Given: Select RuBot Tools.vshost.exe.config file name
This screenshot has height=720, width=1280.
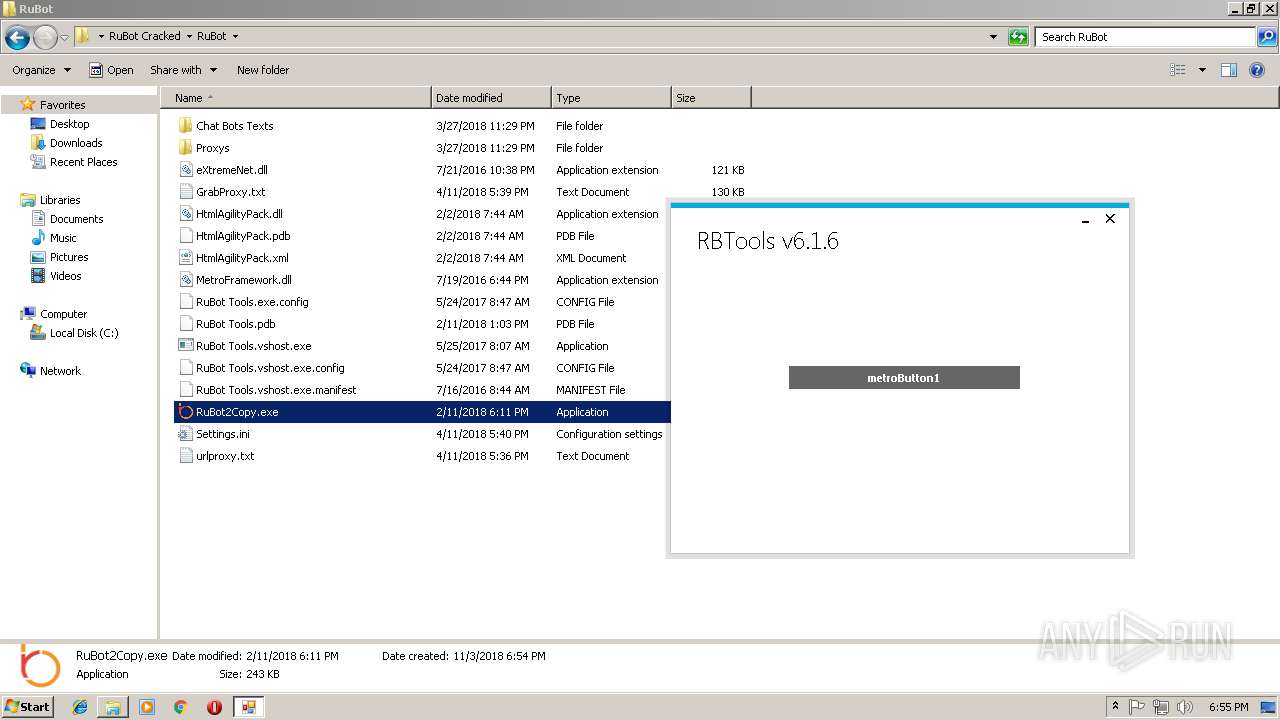Looking at the screenshot, I should click(x=270, y=368).
